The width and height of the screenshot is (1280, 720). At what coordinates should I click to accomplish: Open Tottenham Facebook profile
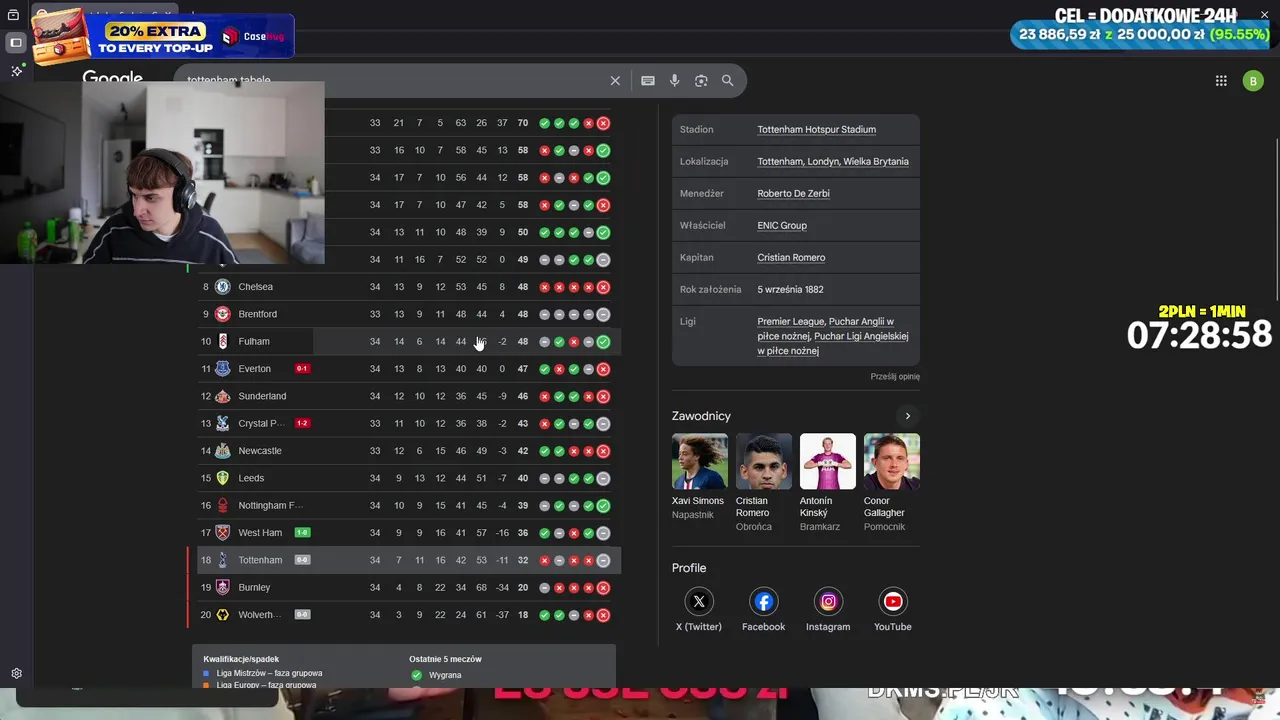click(x=764, y=601)
